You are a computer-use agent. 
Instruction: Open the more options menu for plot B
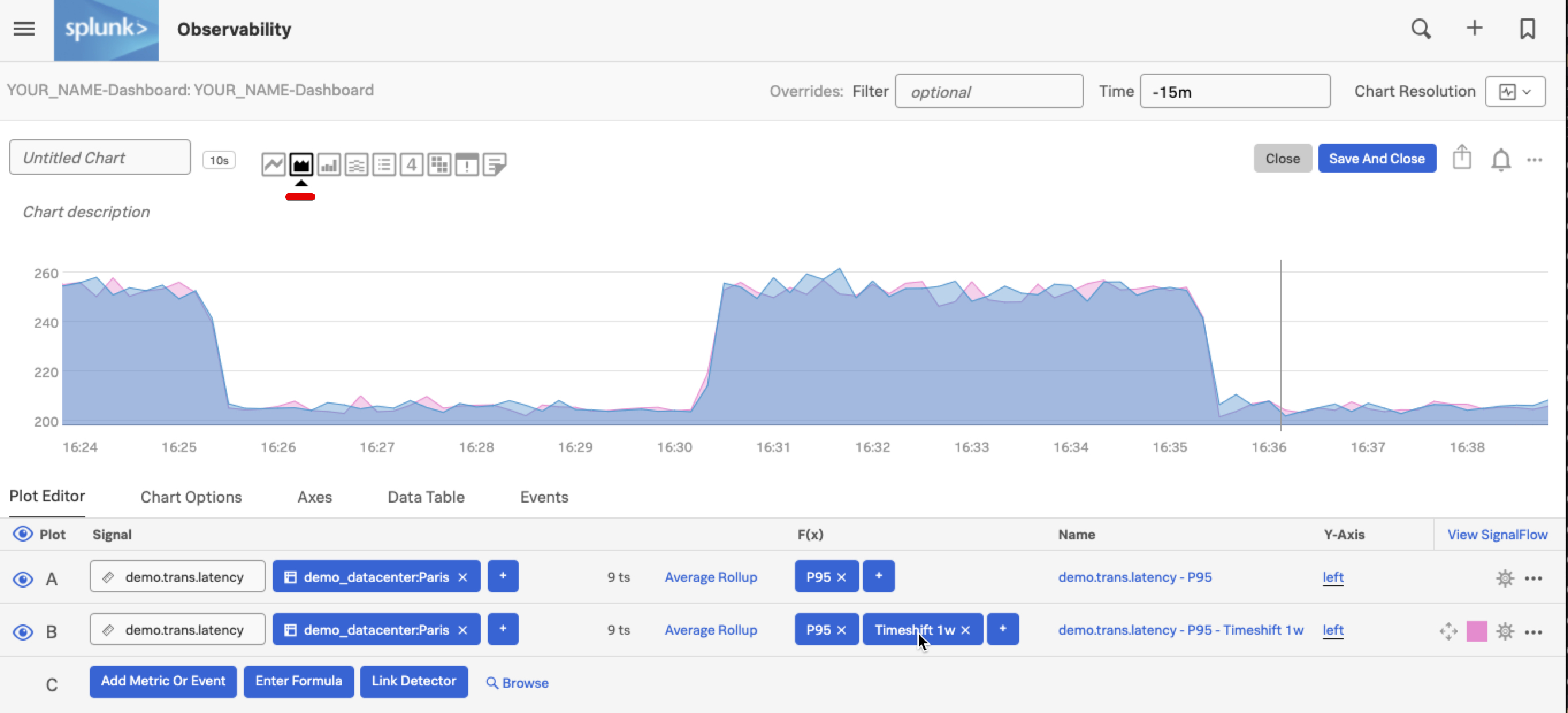point(1534,630)
